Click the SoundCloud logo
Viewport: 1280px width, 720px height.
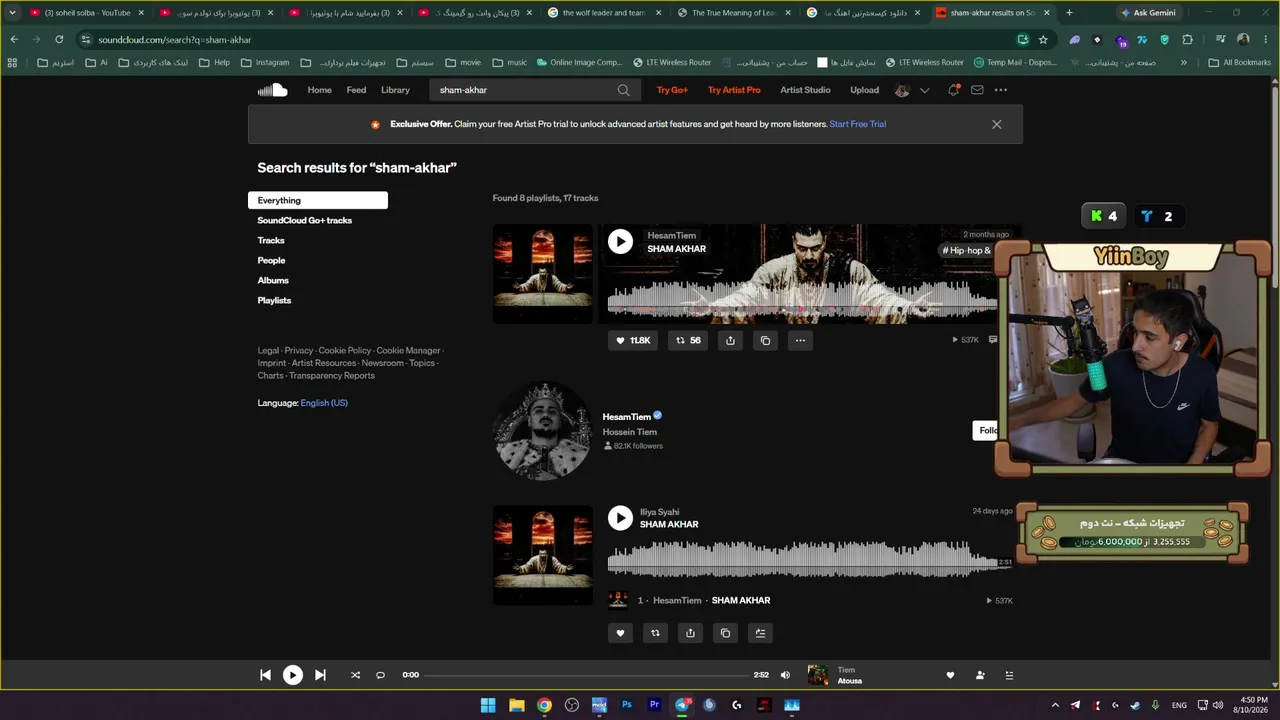272,90
